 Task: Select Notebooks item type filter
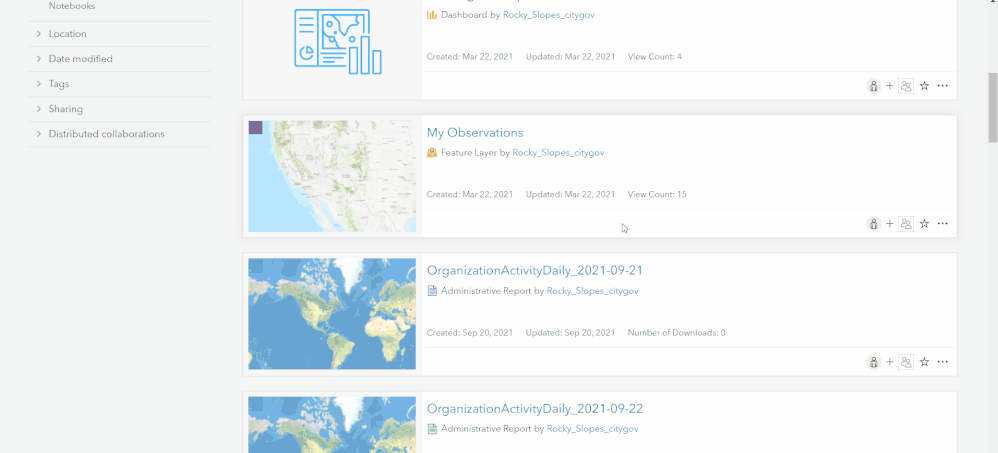tap(72, 6)
